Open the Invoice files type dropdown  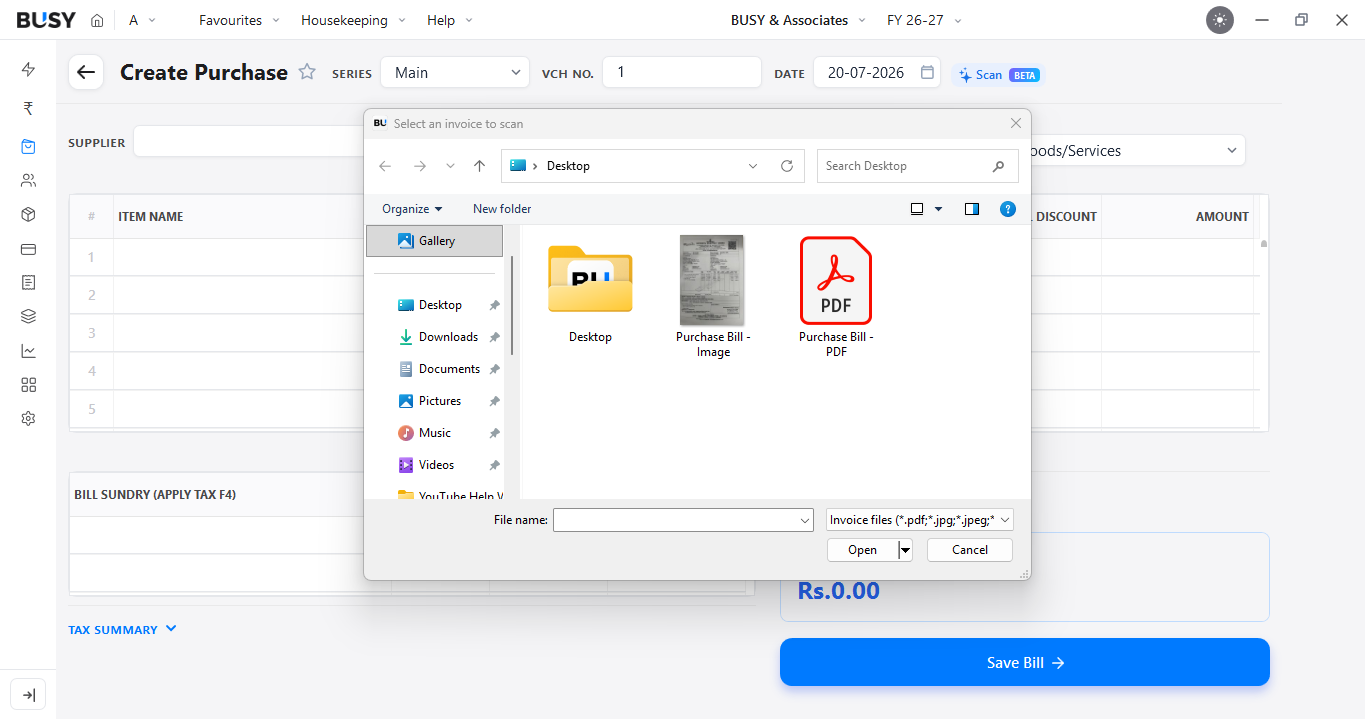tap(920, 520)
